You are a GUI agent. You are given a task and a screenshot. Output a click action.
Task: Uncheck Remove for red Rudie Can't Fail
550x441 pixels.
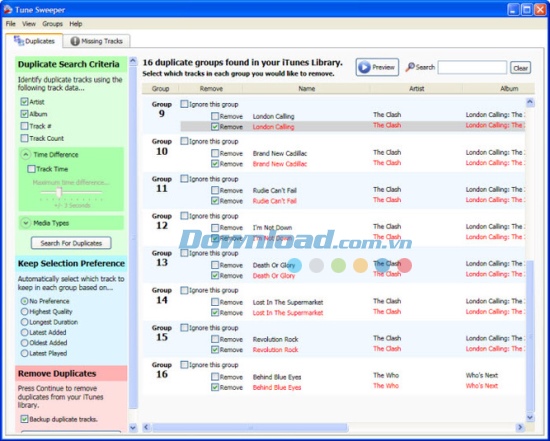point(215,201)
